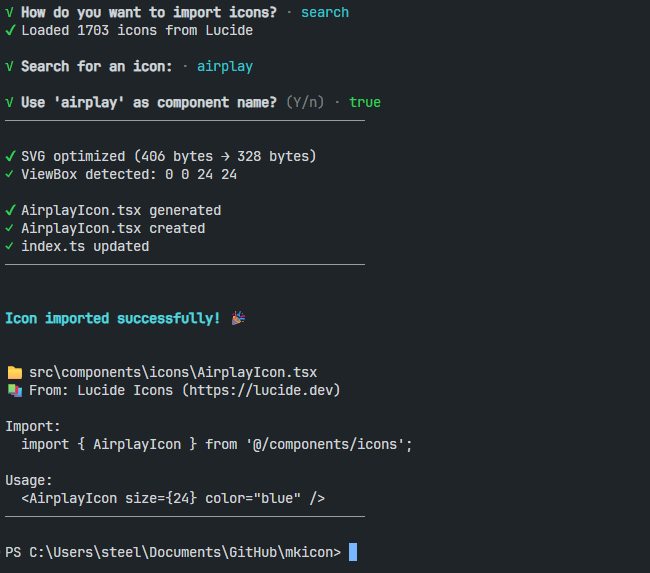Click the text 'How do you want to import icons?'
Screen dimensions: 650x573
(149, 12)
